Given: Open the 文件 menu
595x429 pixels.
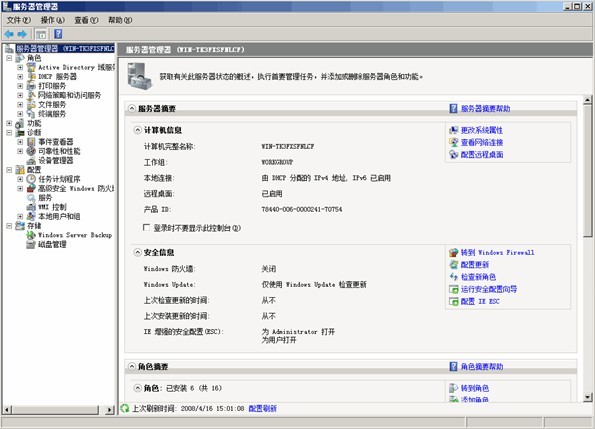Looking at the screenshot, I should click(19, 20).
